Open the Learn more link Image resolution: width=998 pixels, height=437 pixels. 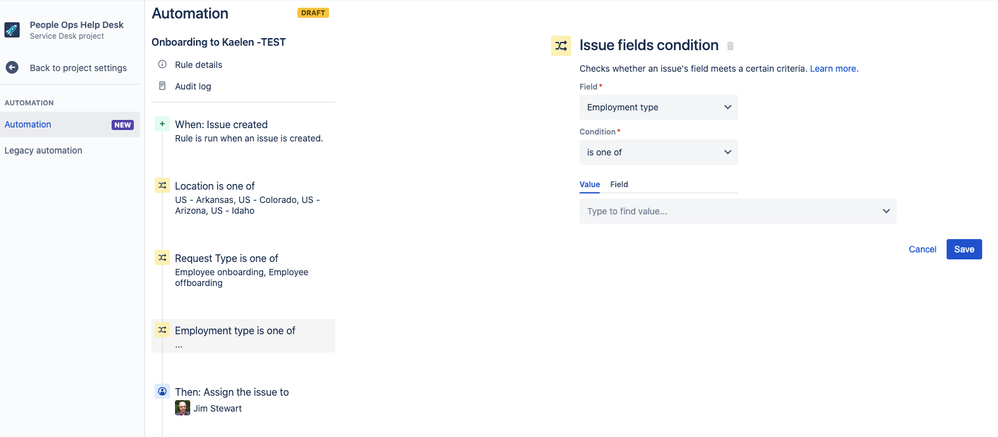(834, 69)
